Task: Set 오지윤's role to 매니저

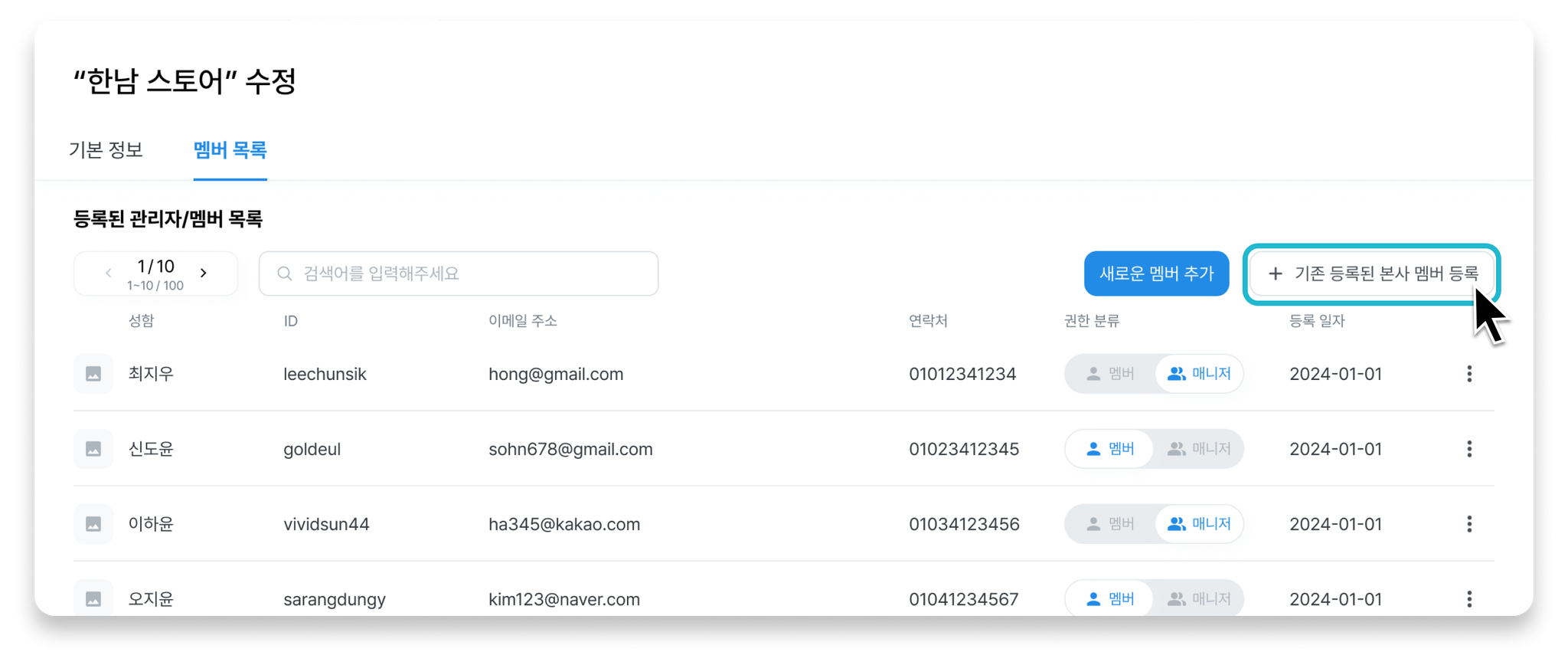Action: [x=1199, y=599]
